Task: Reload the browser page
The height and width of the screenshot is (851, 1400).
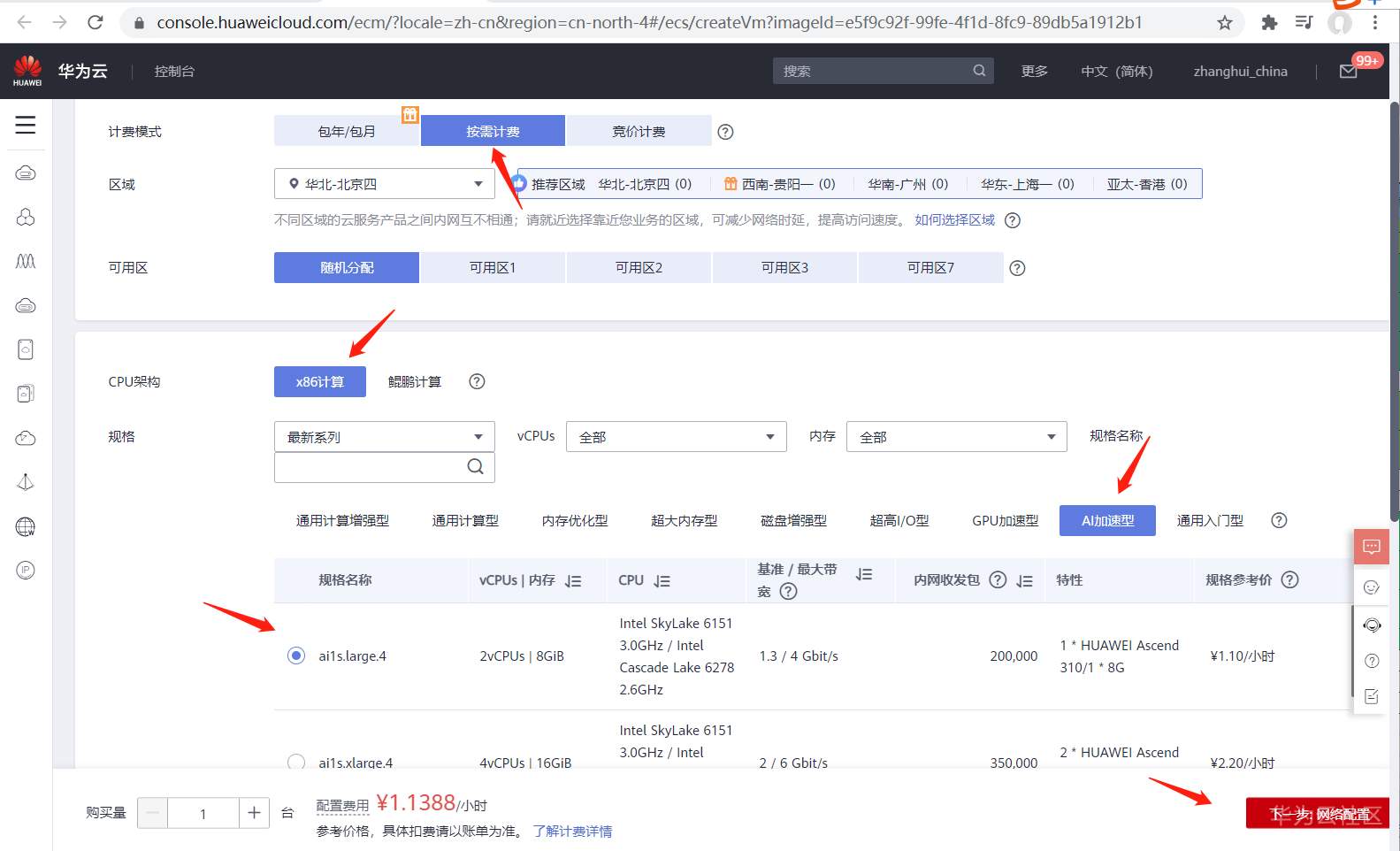Action: pos(96,22)
